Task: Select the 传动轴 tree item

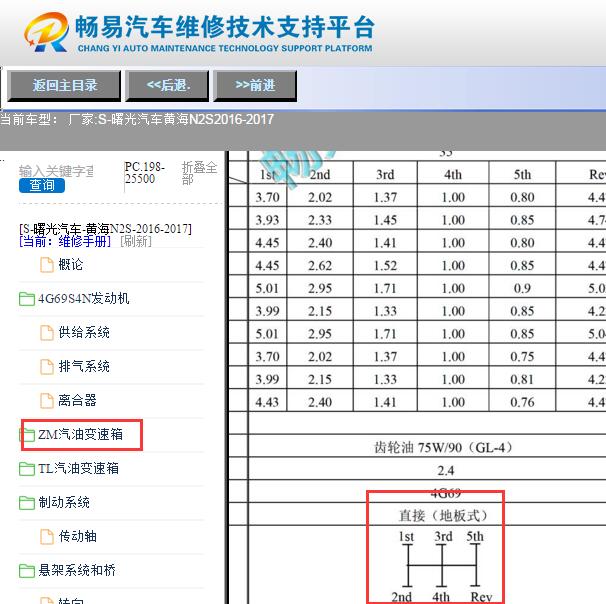Action: click(77, 537)
